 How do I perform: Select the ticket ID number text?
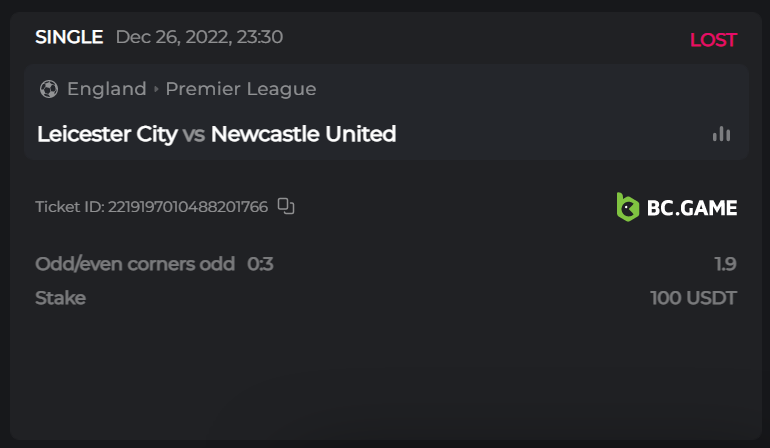188,207
